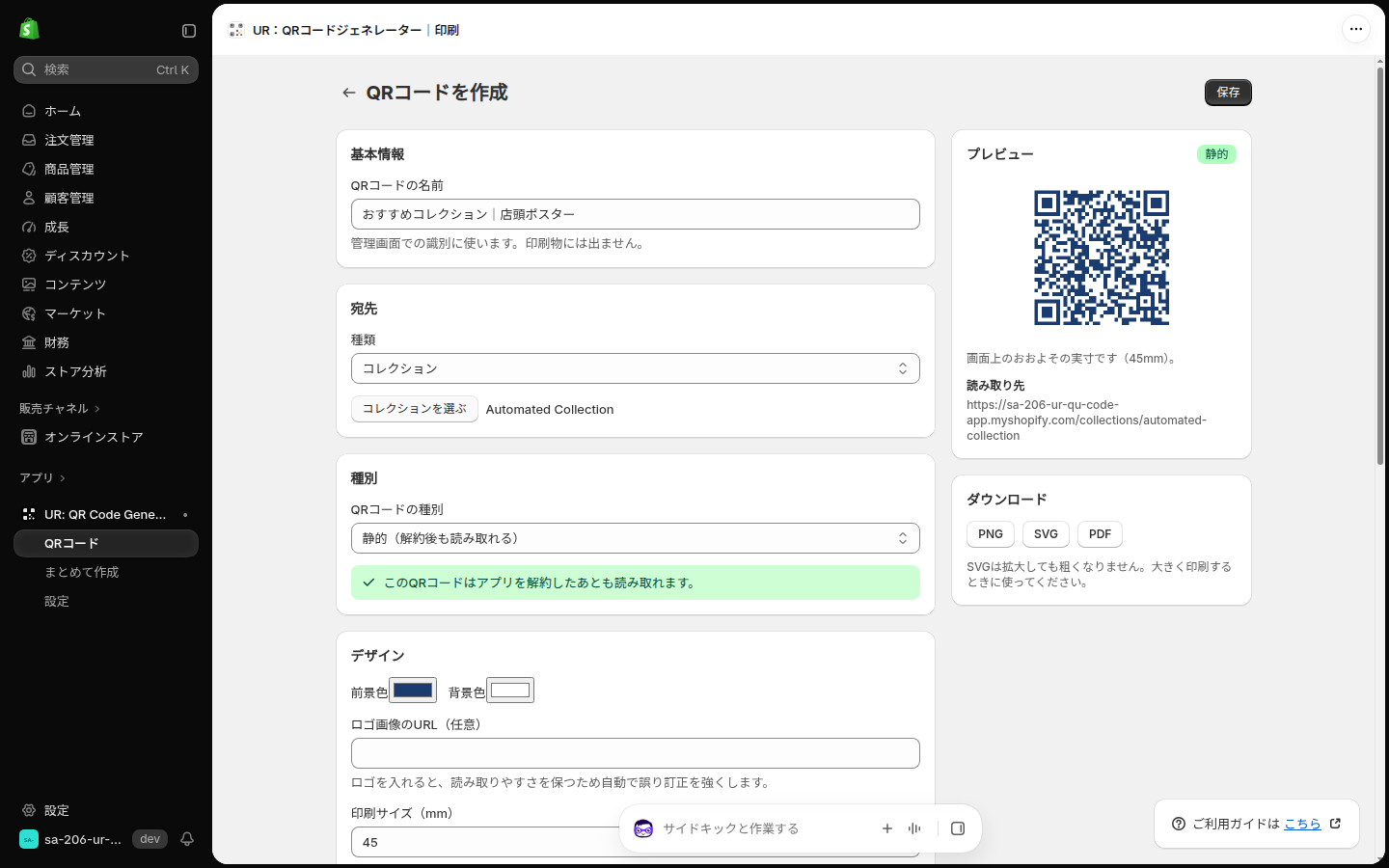
Task: Click the Sidekick avatar icon
Action: 643,828
